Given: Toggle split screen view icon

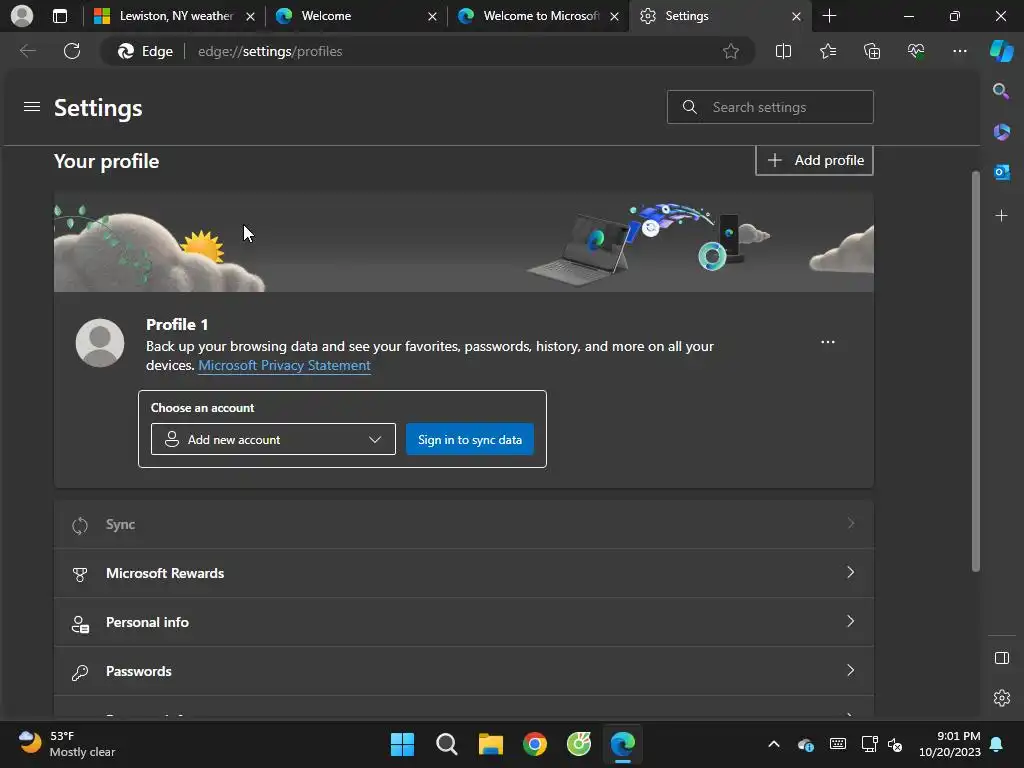Looking at the screenshot, I should (783, 51).
